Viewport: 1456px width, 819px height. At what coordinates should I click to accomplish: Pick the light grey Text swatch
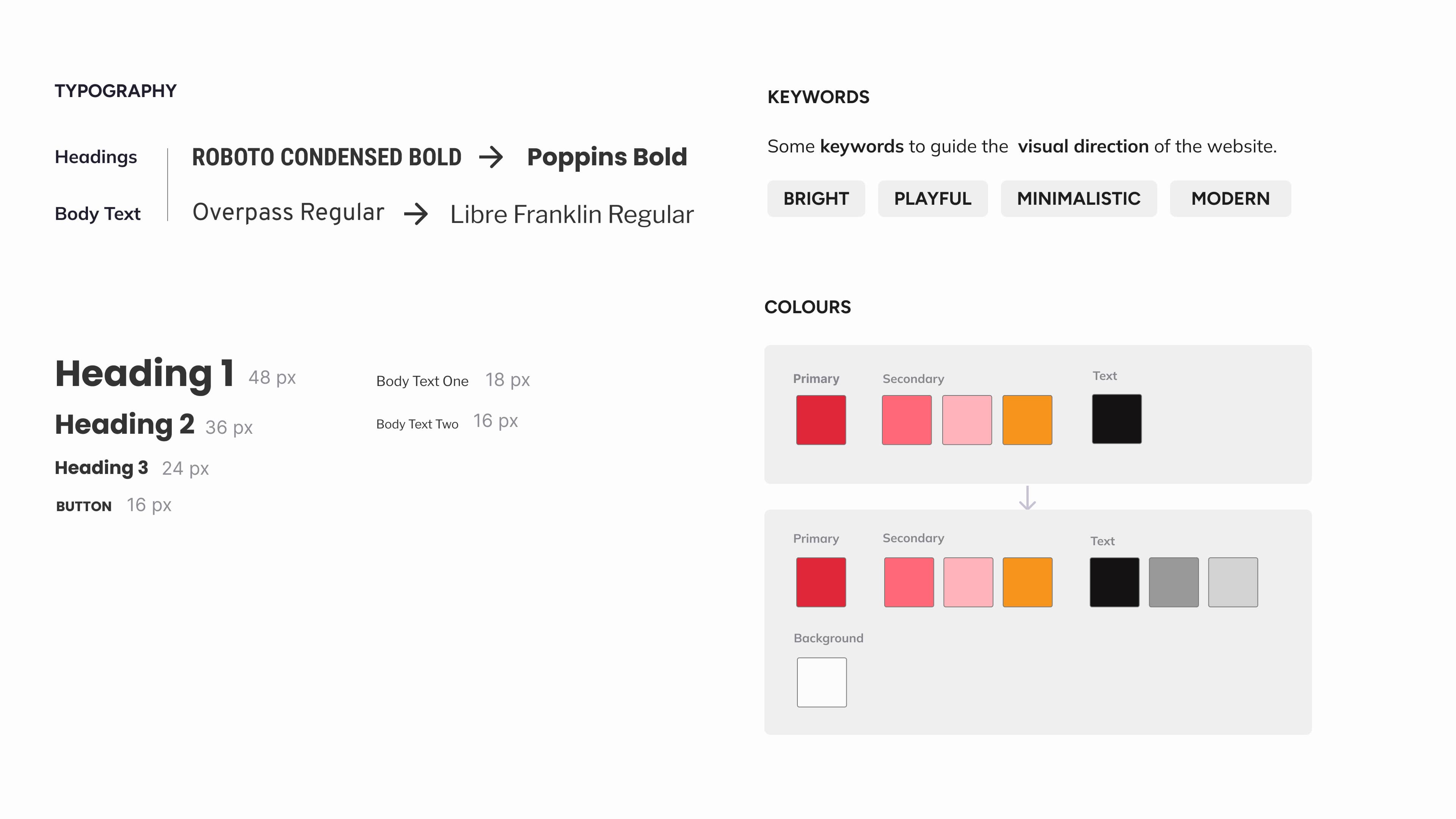coord(1233,582)
